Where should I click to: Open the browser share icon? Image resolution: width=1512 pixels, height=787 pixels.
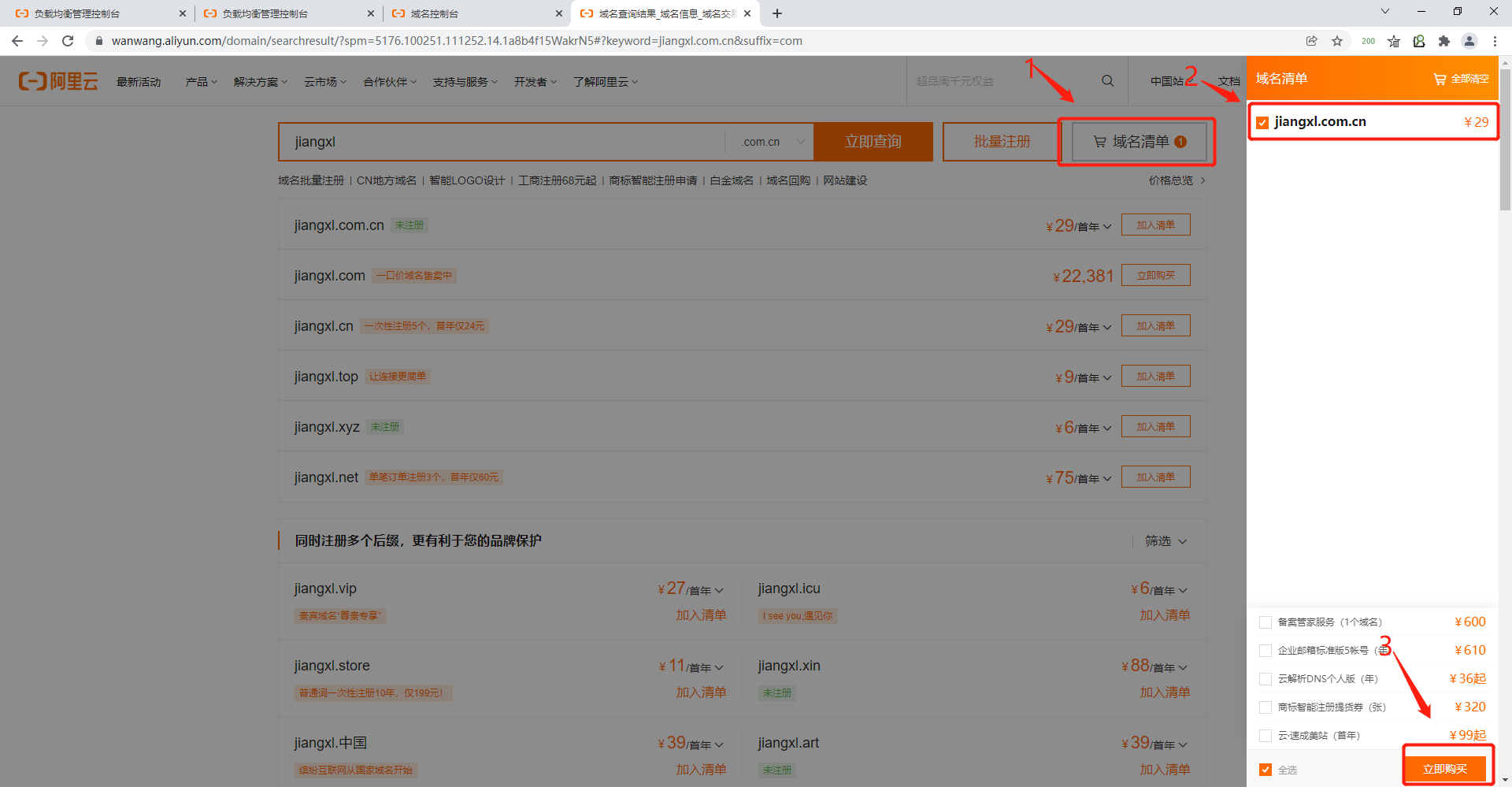1312,41
